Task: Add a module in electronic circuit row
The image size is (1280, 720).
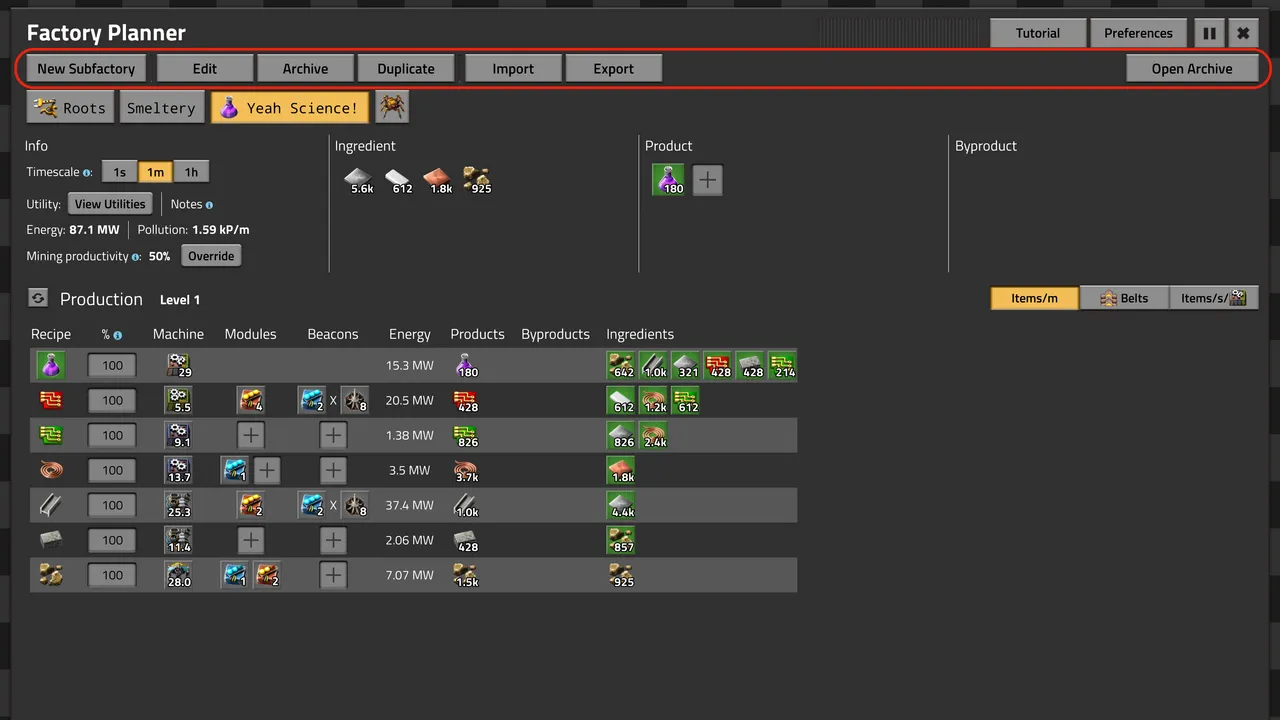Action: click(251, 435)
